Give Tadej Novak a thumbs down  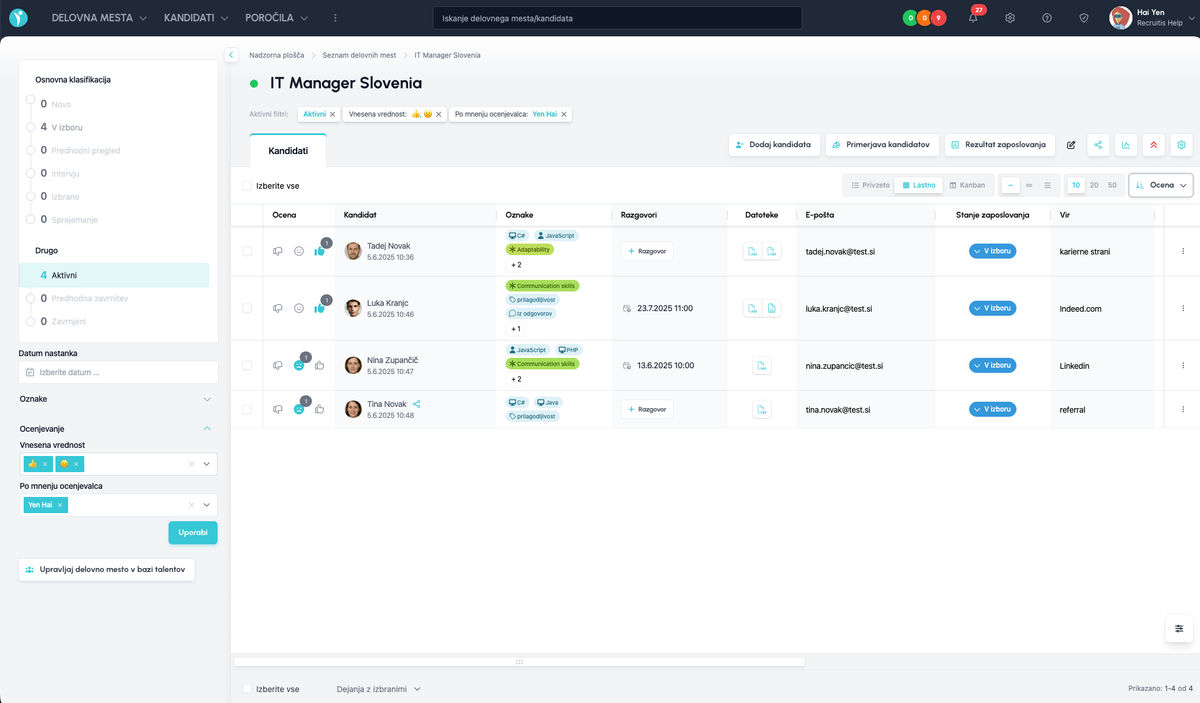[x=278, y=251]
